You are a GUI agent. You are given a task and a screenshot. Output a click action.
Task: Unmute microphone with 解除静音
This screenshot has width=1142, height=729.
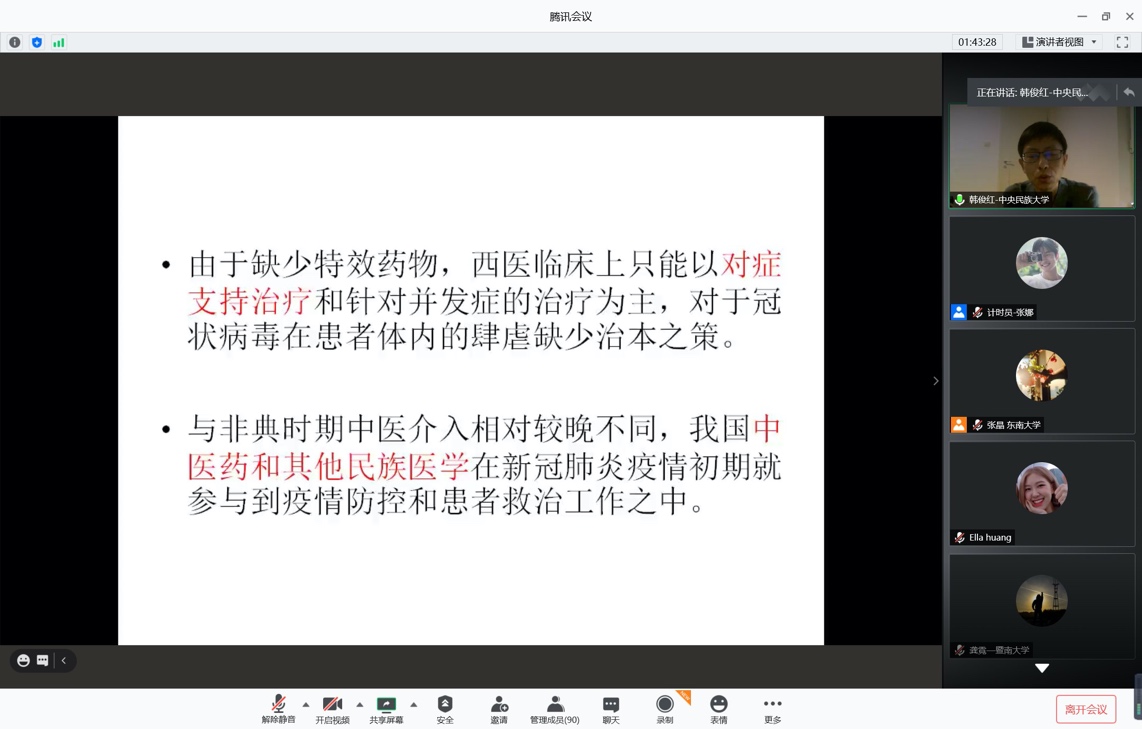point(278,709)
